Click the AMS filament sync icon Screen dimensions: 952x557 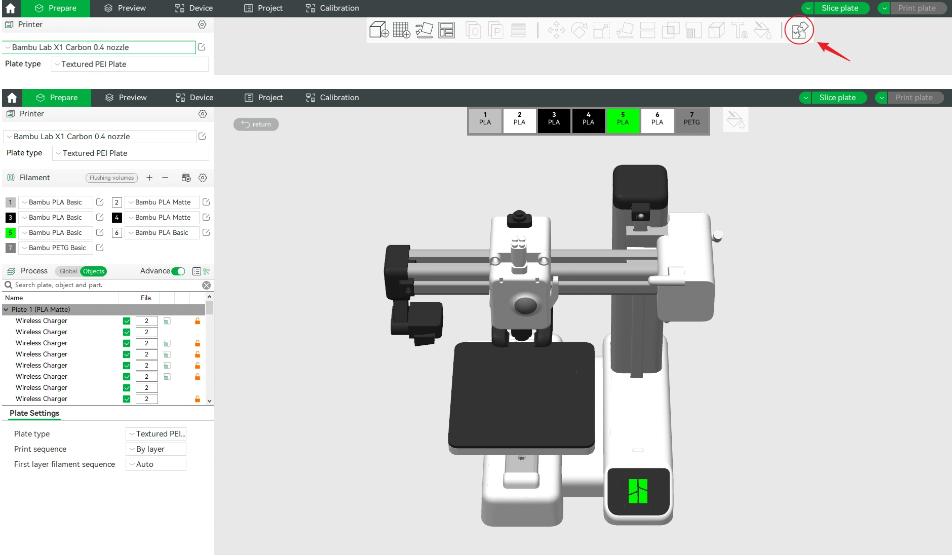(186, 177)
